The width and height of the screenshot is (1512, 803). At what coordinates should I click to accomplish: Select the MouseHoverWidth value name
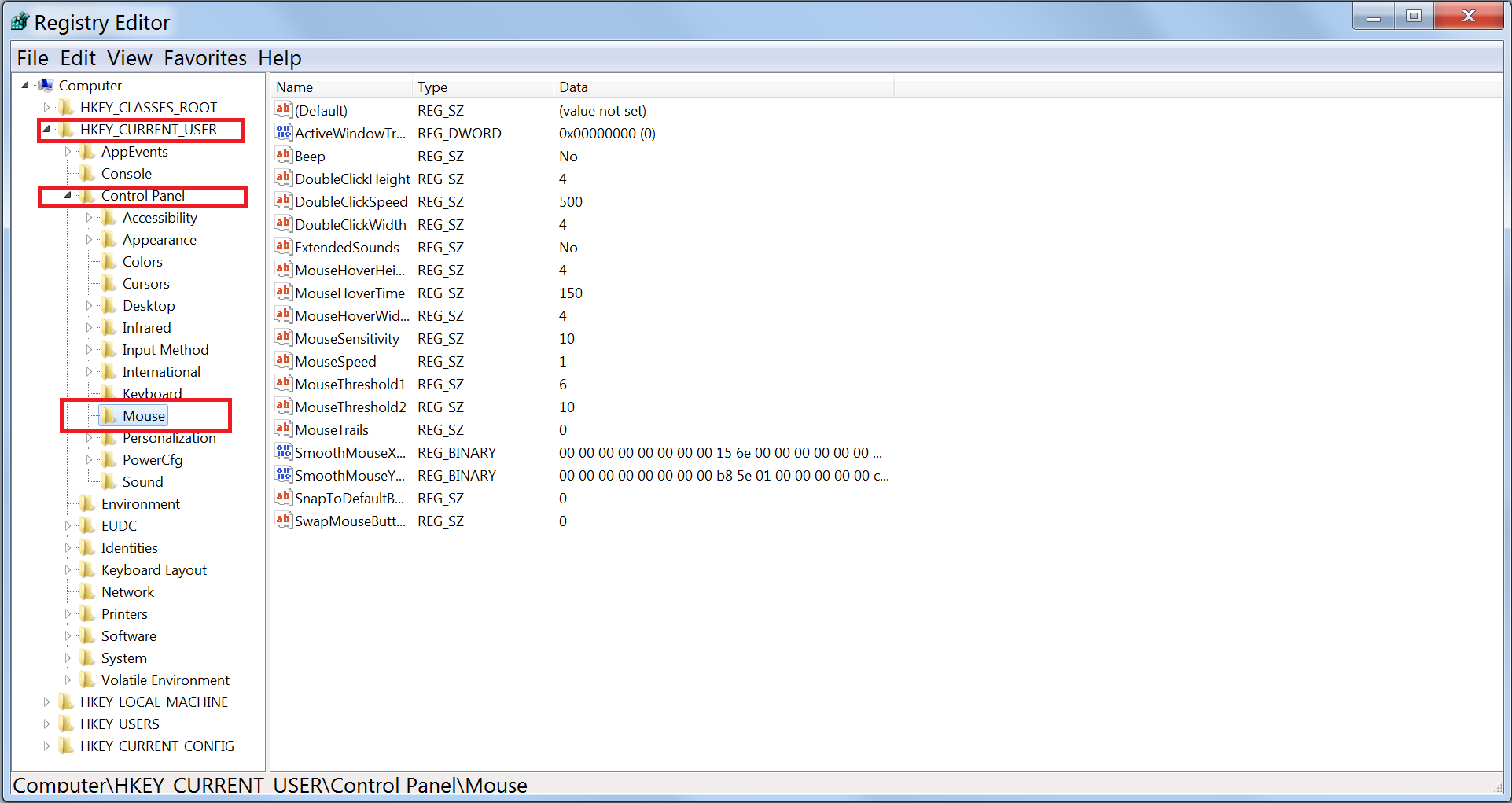click(352, 316)
